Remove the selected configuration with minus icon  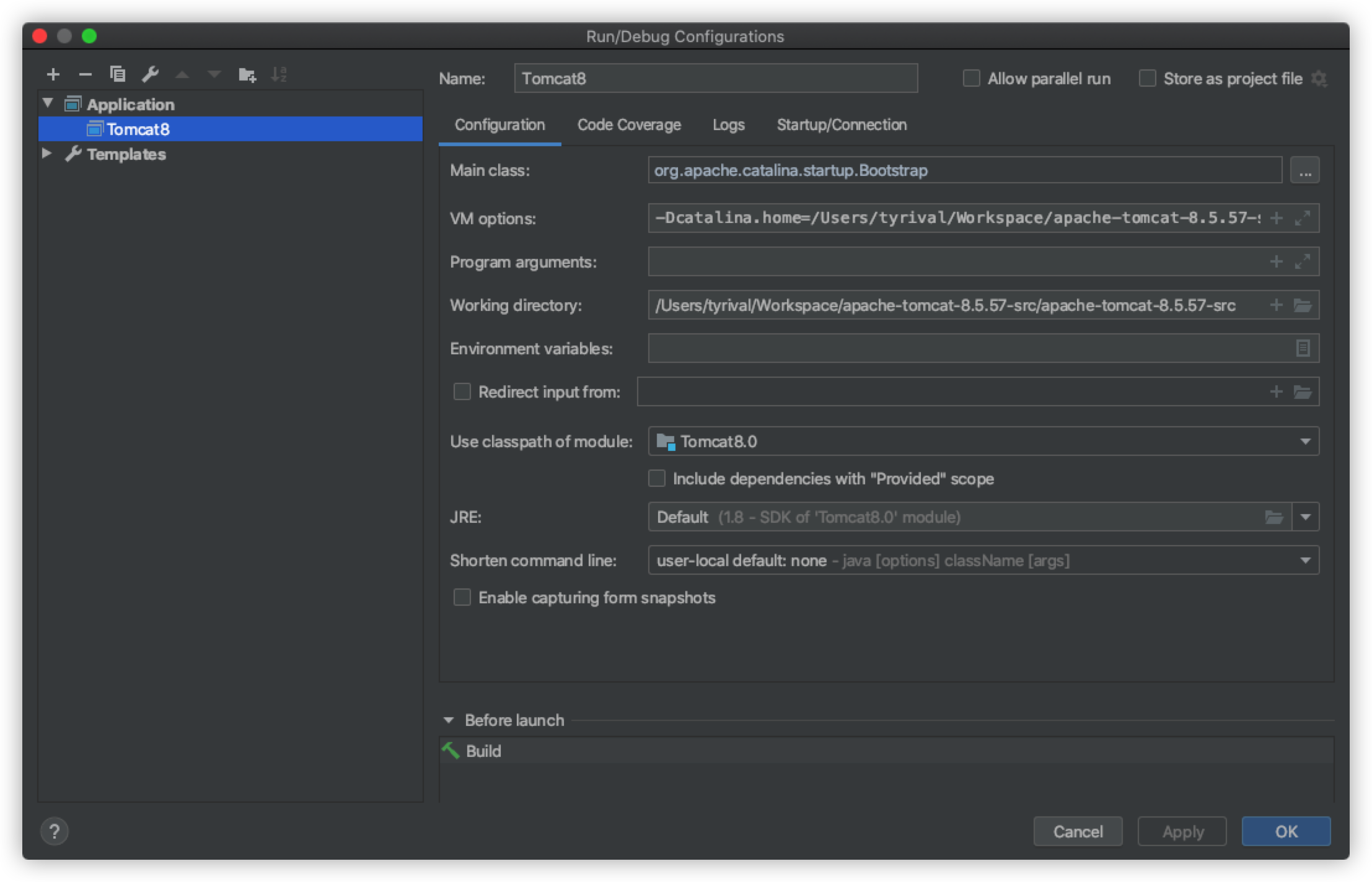coord(86,75)
